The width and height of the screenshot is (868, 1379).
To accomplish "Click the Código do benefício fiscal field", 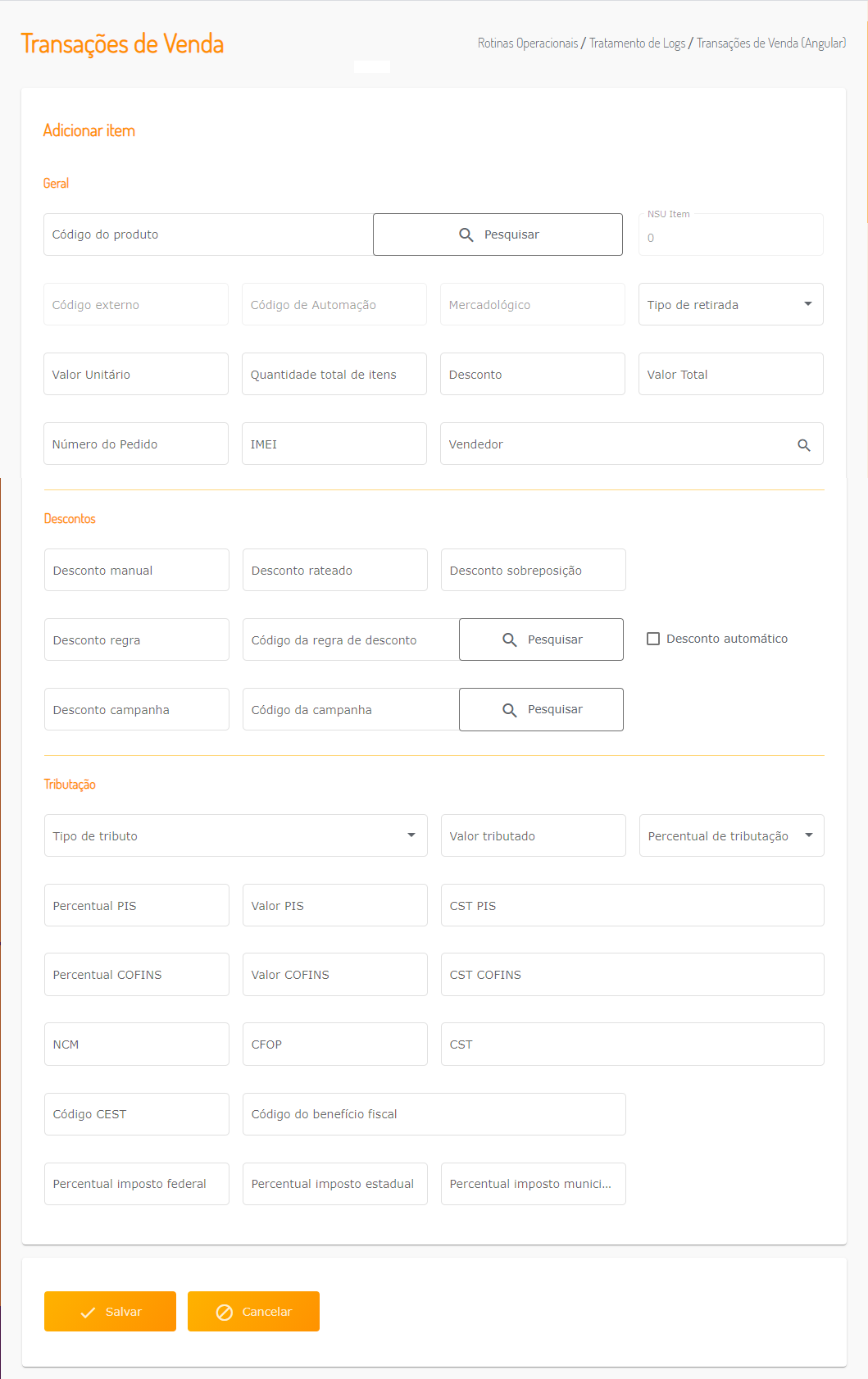I will tap(434, 1114).
